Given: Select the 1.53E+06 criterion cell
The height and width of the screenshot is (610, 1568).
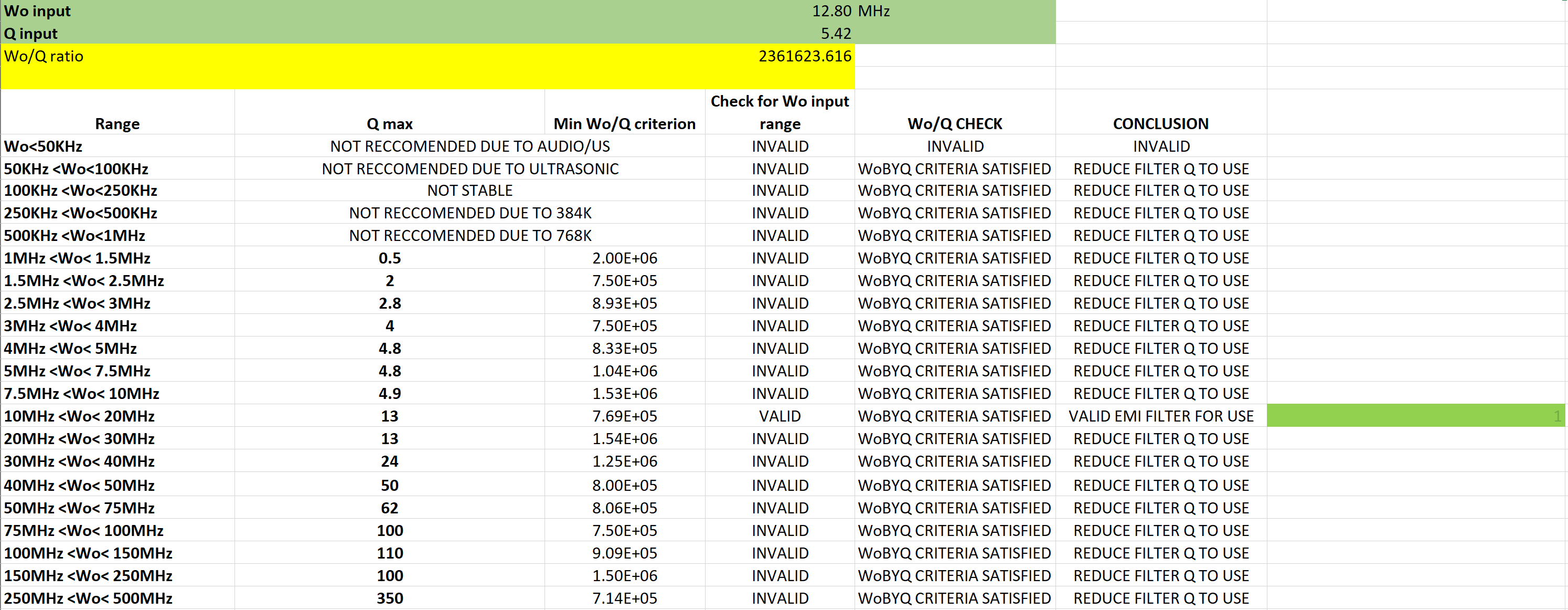Looking at the screenshot, I should (624, 394).
